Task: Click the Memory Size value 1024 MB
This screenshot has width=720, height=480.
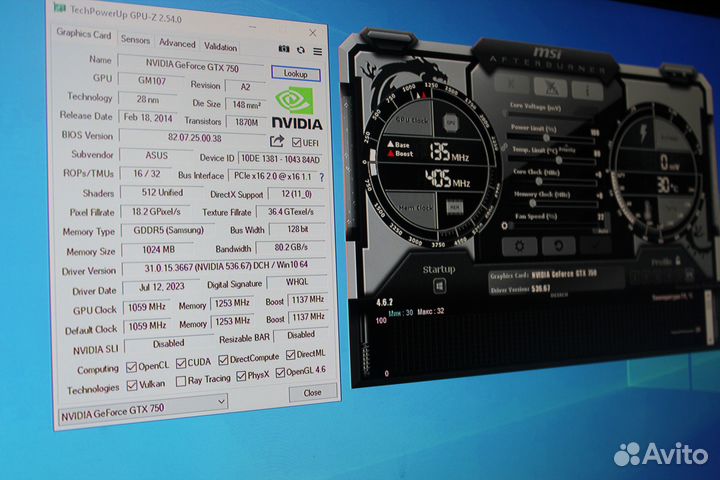Action: point(158,250)
